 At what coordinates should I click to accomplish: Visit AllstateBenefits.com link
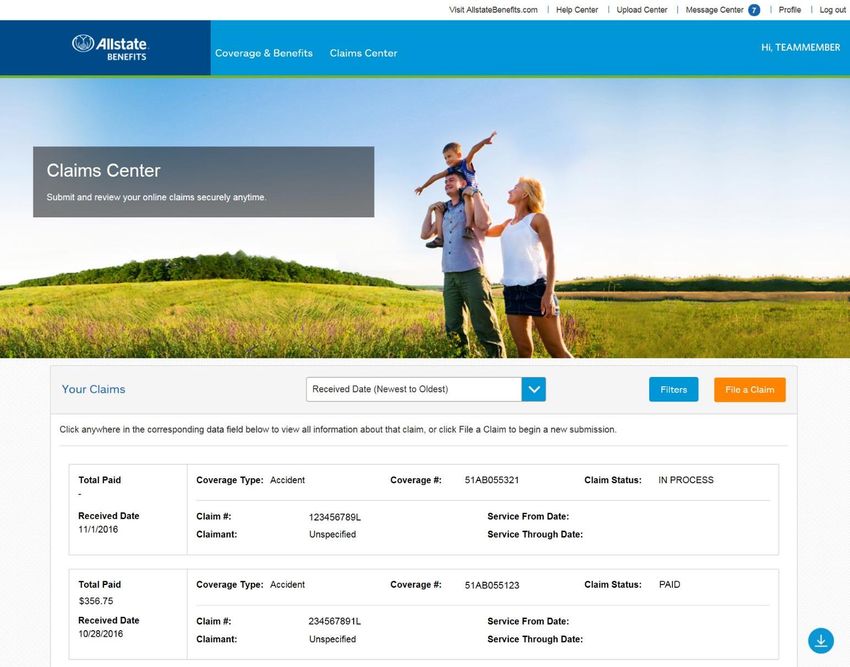pos(493,10)
